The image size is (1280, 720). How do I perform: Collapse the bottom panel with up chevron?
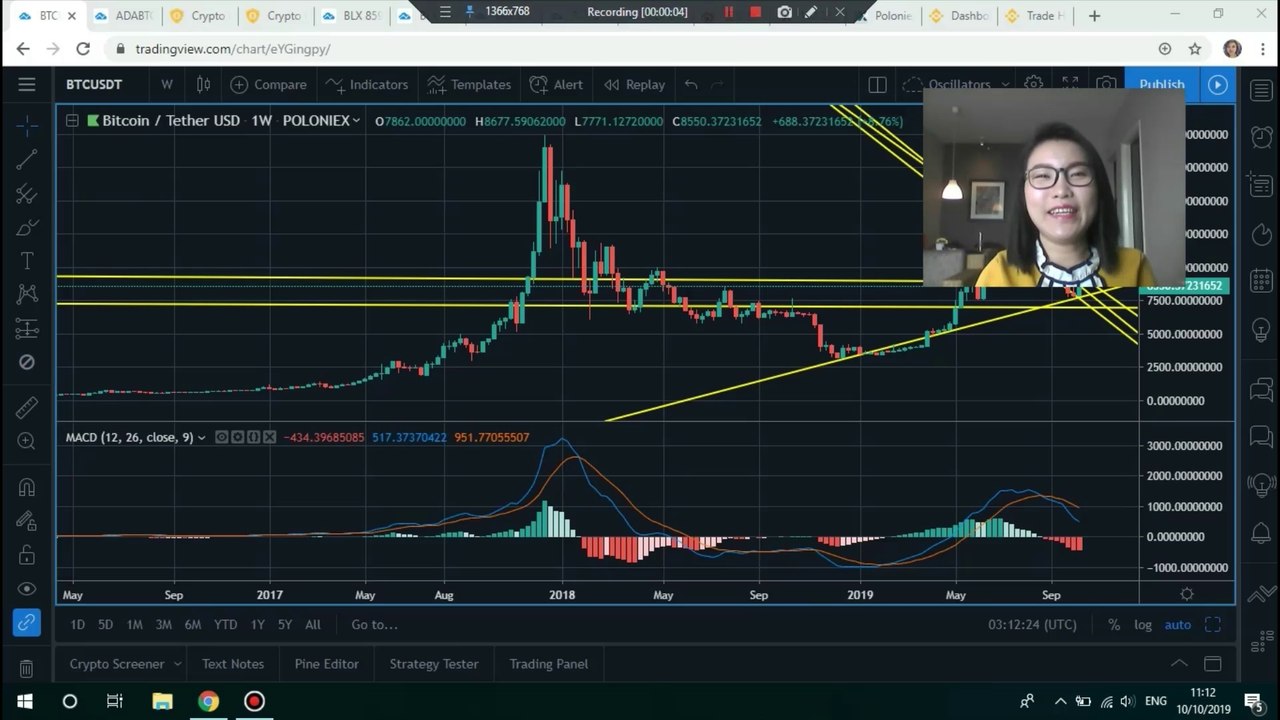point(1179,664)
